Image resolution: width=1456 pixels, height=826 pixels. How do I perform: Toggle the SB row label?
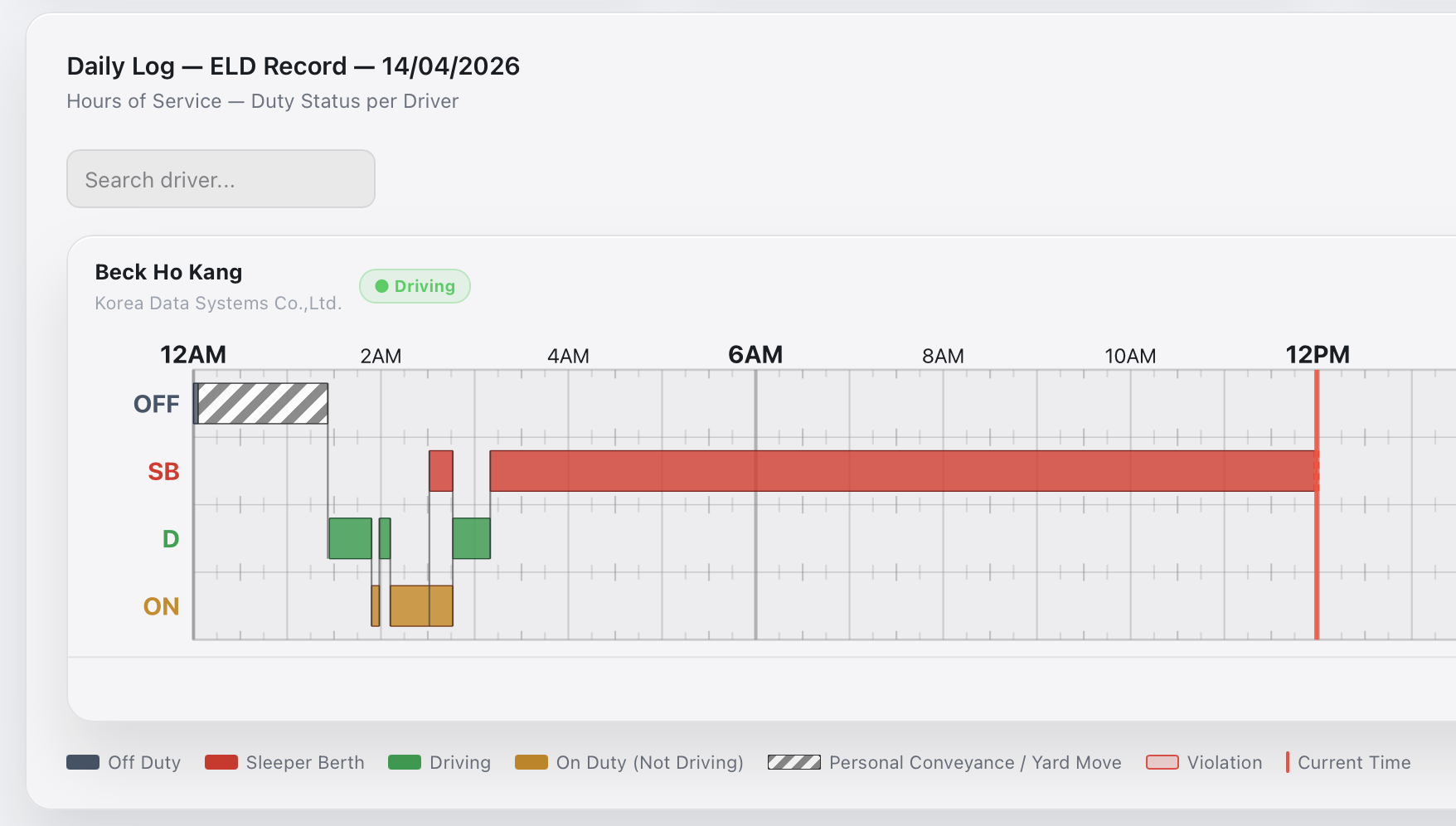point(163,471)
